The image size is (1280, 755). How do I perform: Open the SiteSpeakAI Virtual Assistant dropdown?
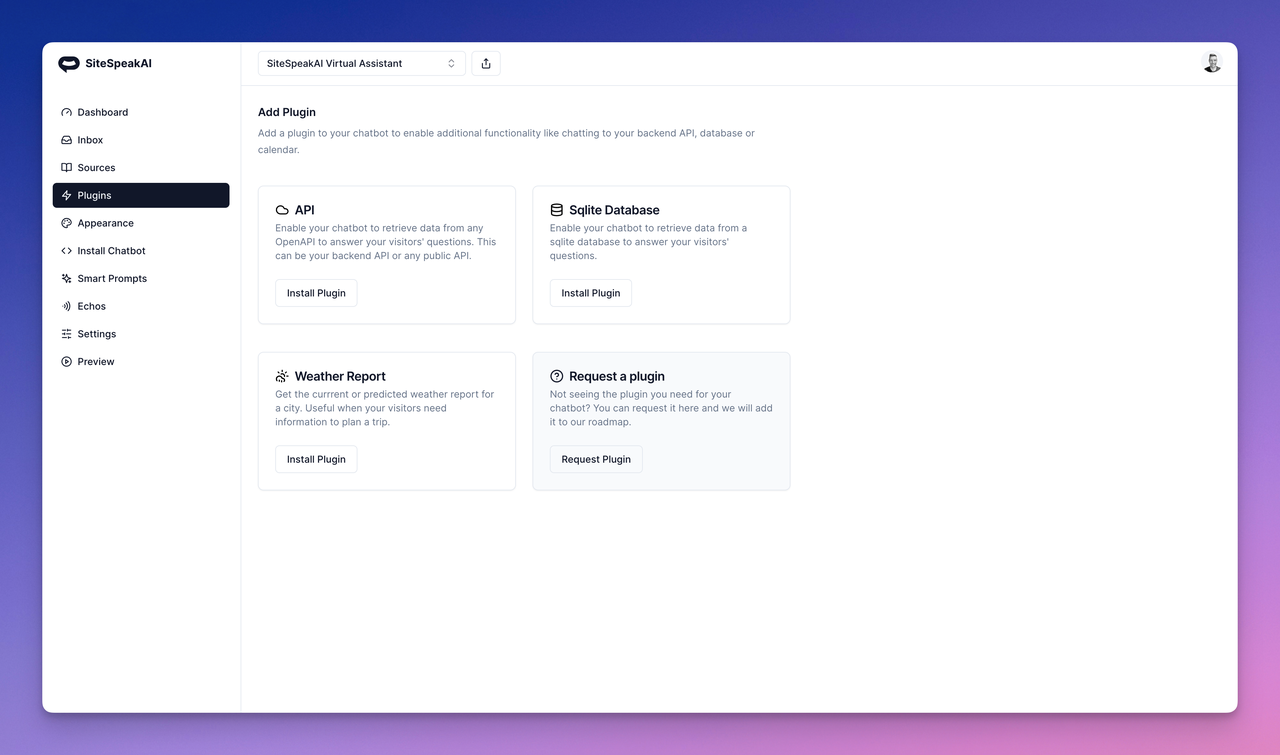click(x=362, y=63)
